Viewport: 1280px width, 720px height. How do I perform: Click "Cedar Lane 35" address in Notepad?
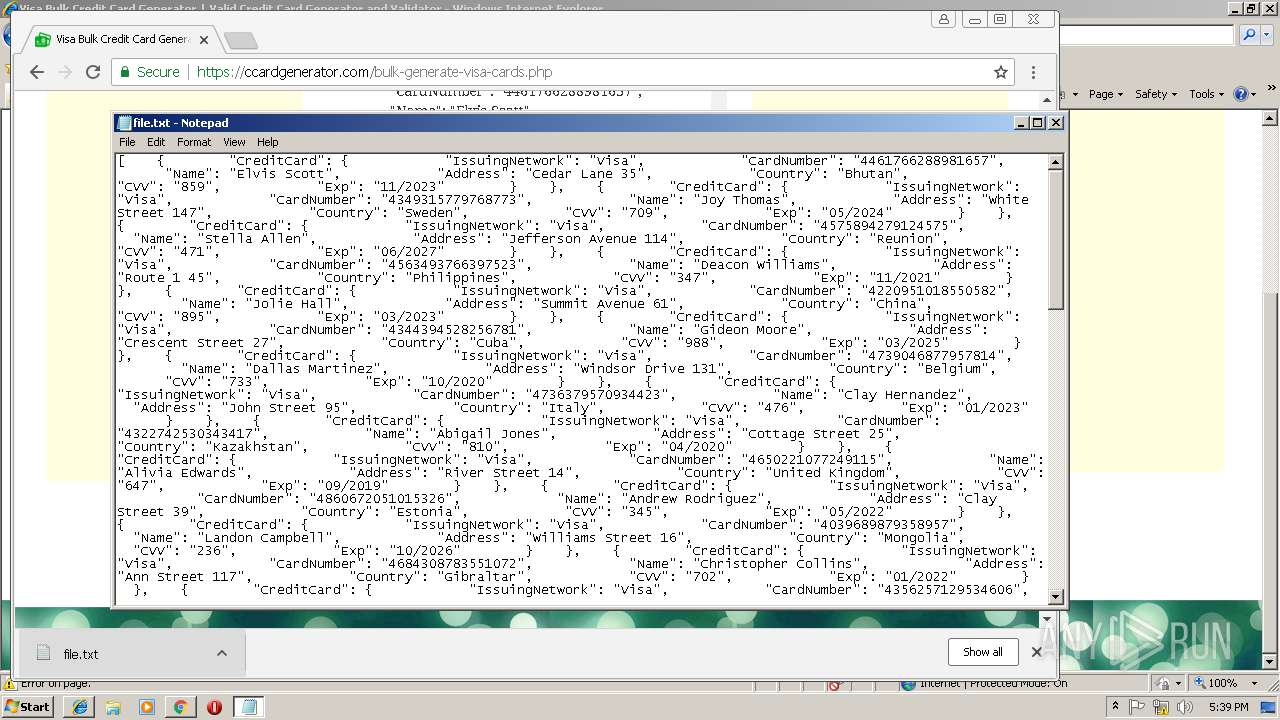(583, 173)
